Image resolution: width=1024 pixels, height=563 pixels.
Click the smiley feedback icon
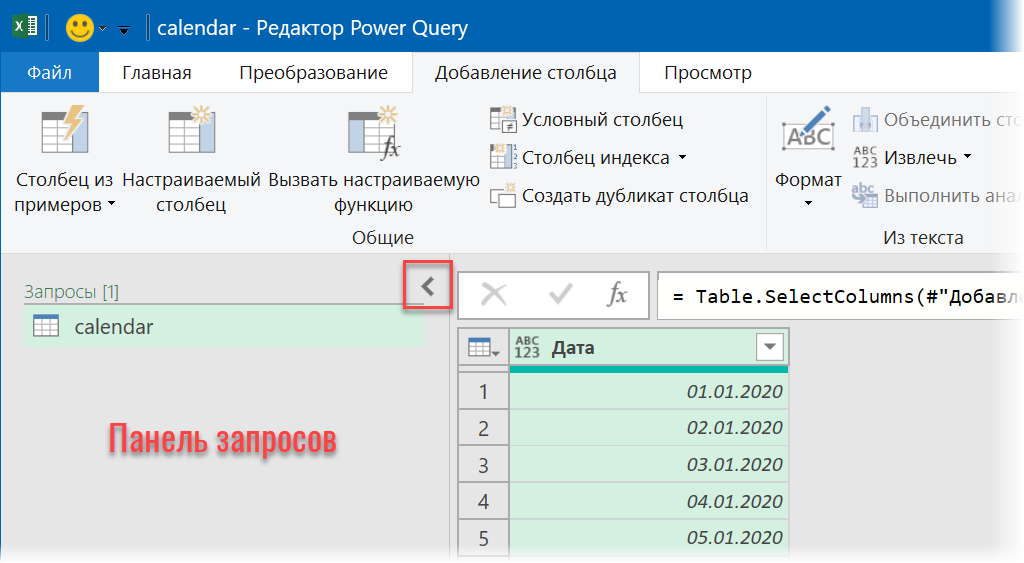point(80,28)
